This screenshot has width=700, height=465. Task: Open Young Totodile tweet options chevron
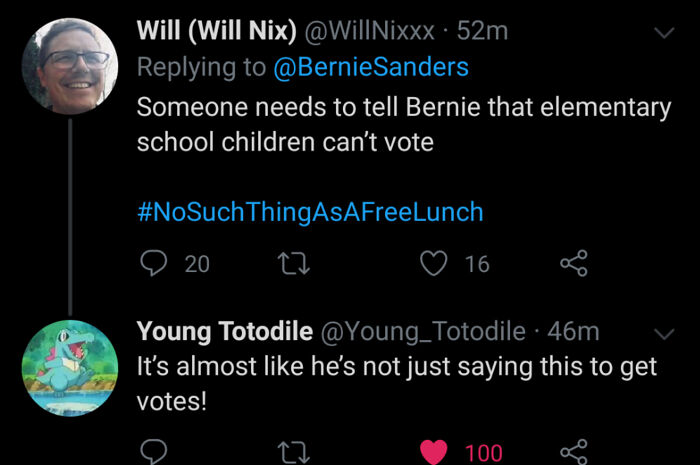click(663, 332)
